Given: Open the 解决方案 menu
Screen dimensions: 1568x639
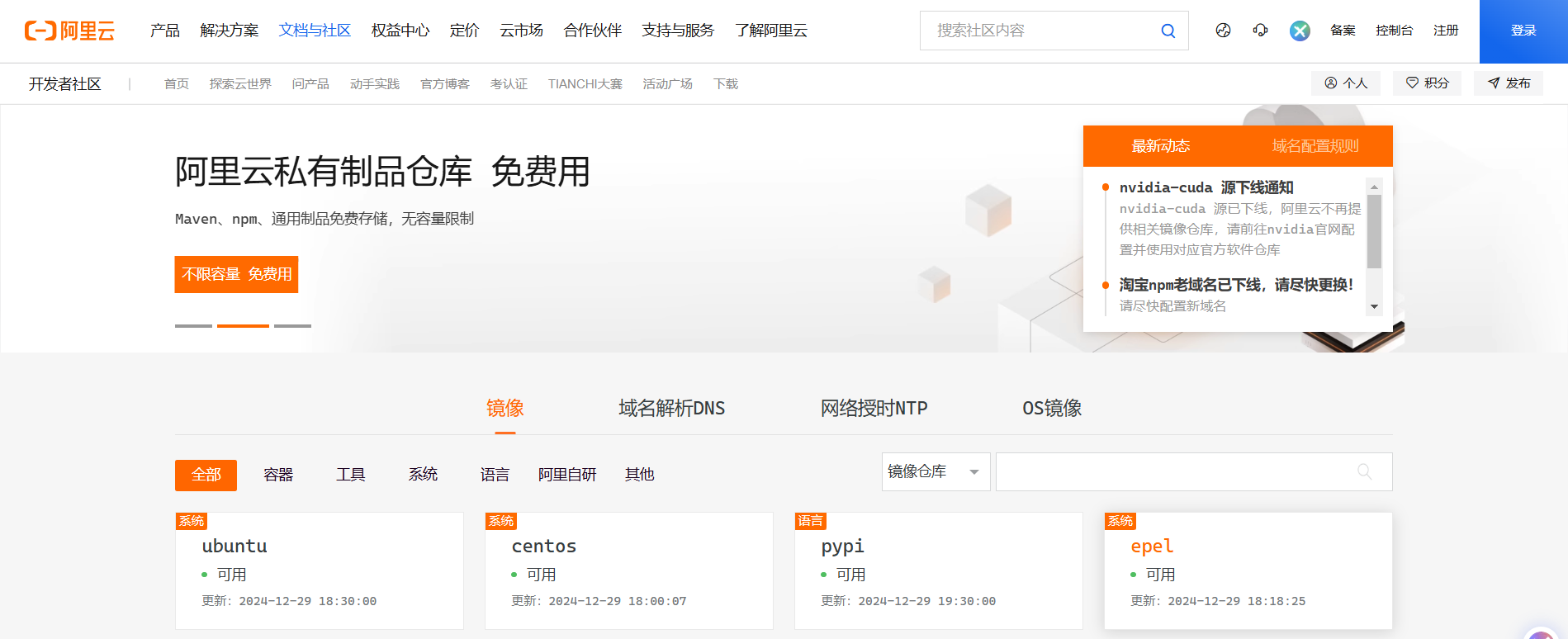Looking at the screenshot, I should pos(230,31).
